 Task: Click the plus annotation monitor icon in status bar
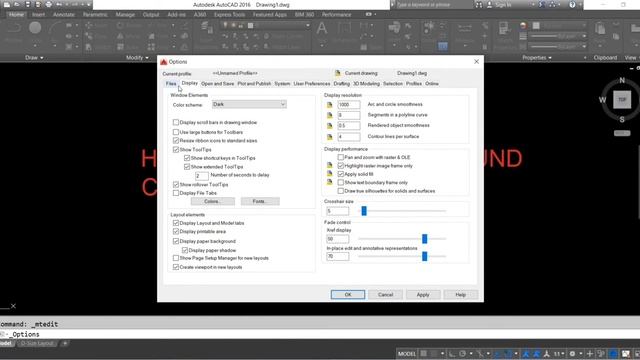[589, 353]
